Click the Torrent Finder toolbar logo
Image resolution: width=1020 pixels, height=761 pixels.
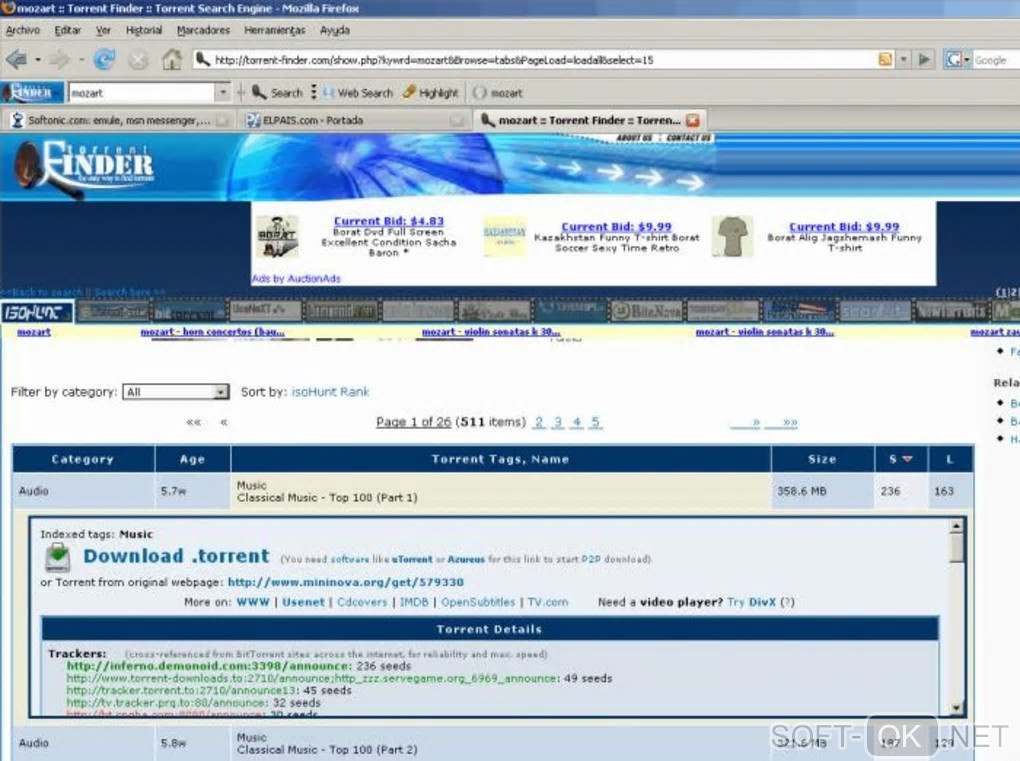pyautogui.click(x=32, y=92)
